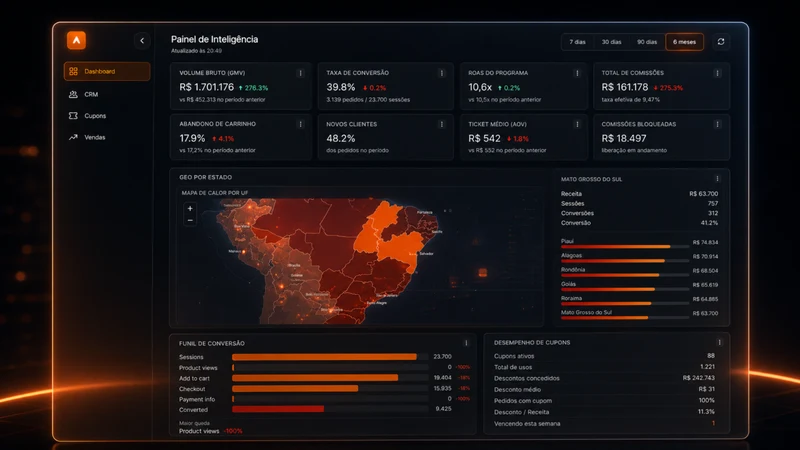This screenshot has height=450, width=800.
Task: Click the Total de usos row
Action: pos(604,367)
